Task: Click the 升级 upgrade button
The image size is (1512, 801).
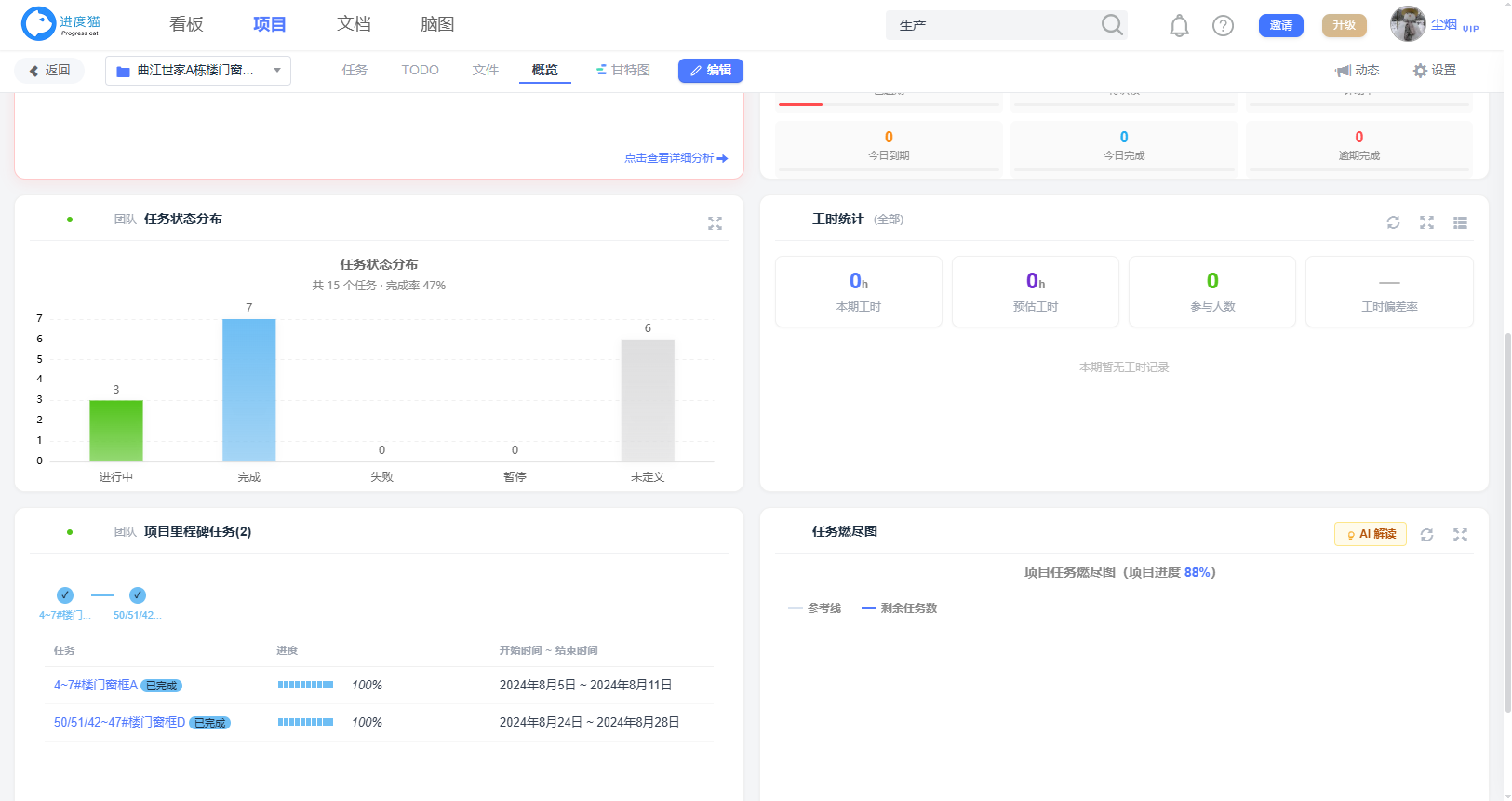Action: 1345,25
